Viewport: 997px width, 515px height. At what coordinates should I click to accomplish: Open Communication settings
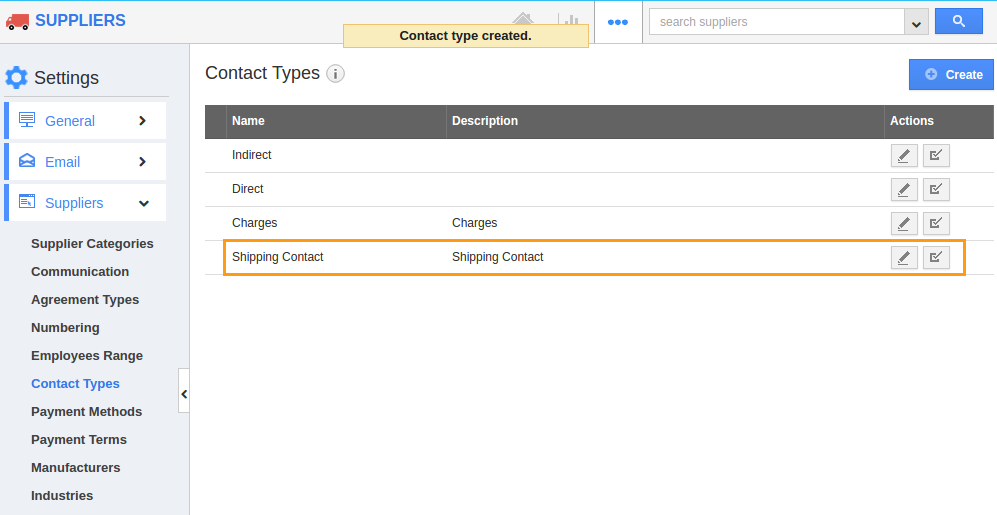click(80, 271)
